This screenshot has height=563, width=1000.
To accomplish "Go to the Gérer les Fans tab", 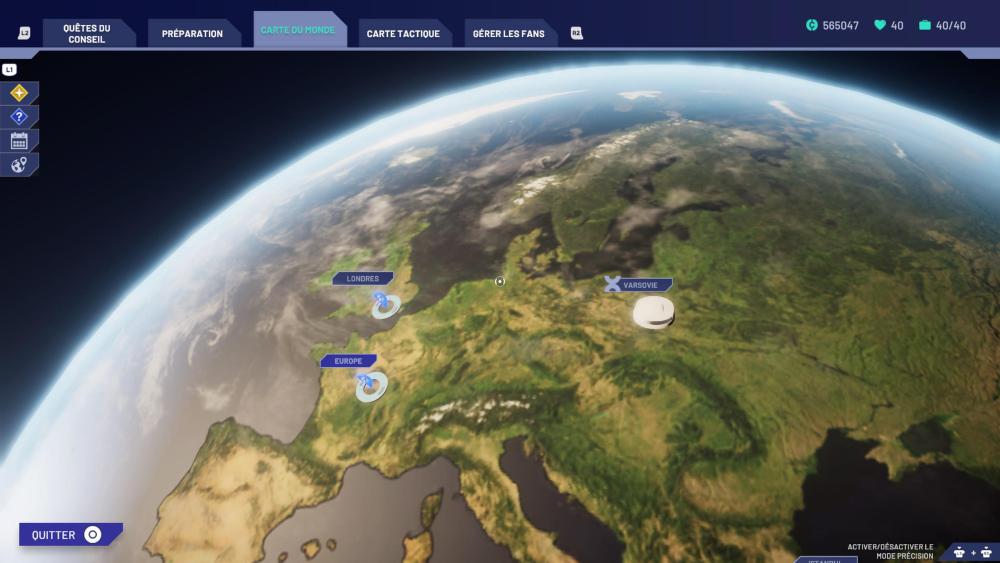I will pos(510,33).
